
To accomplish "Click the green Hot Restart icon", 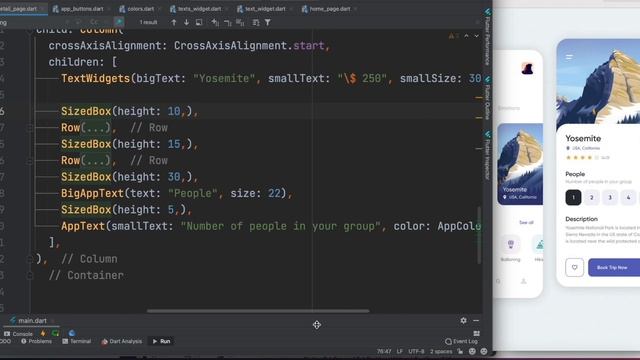I will tap(56, 333).
